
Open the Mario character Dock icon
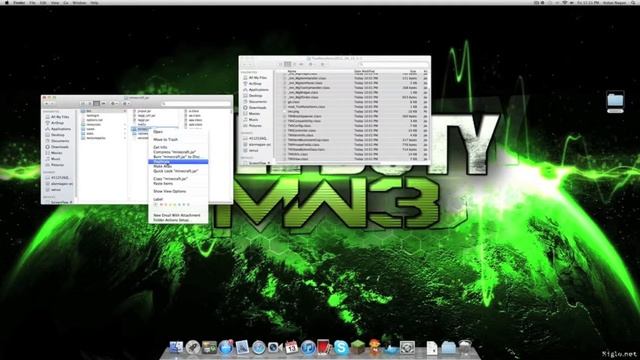tap(374, 347)
